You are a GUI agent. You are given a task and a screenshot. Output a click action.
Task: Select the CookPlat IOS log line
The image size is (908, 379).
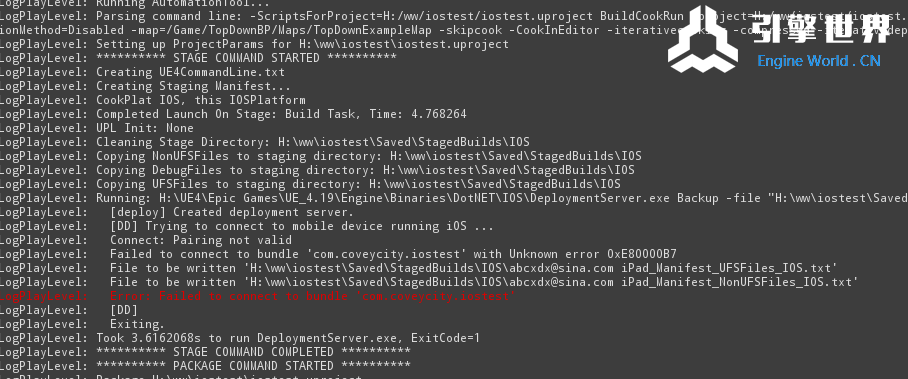coord(153,100)
